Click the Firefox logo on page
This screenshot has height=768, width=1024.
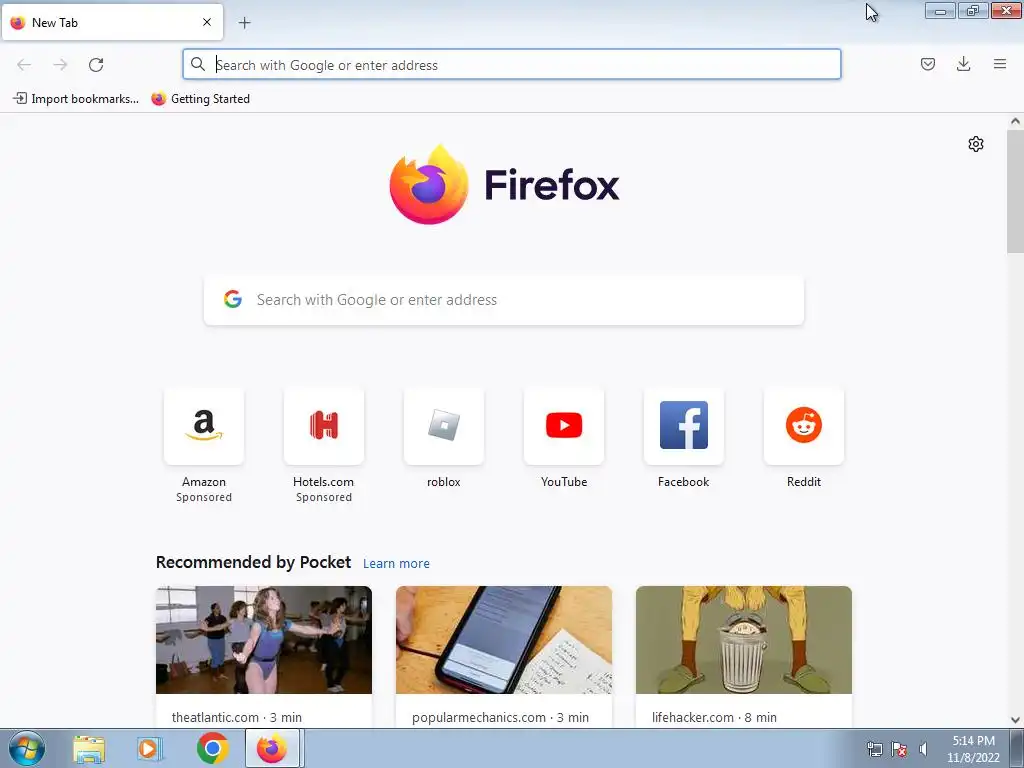[x=504, y=184]
